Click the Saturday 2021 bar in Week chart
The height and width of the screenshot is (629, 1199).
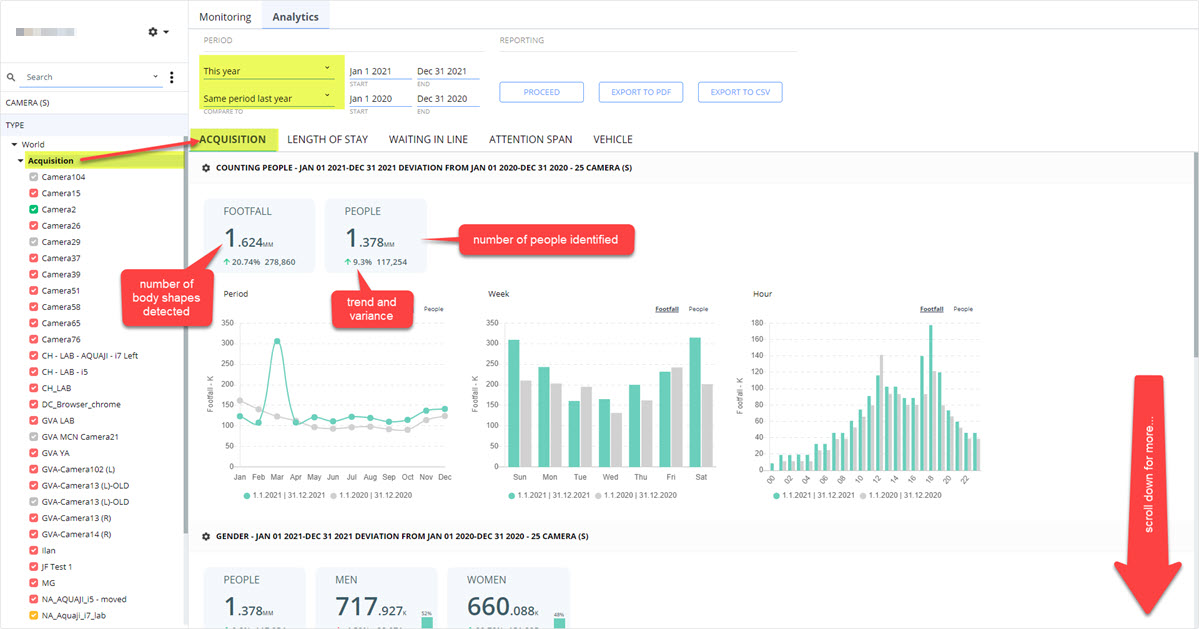695,402
